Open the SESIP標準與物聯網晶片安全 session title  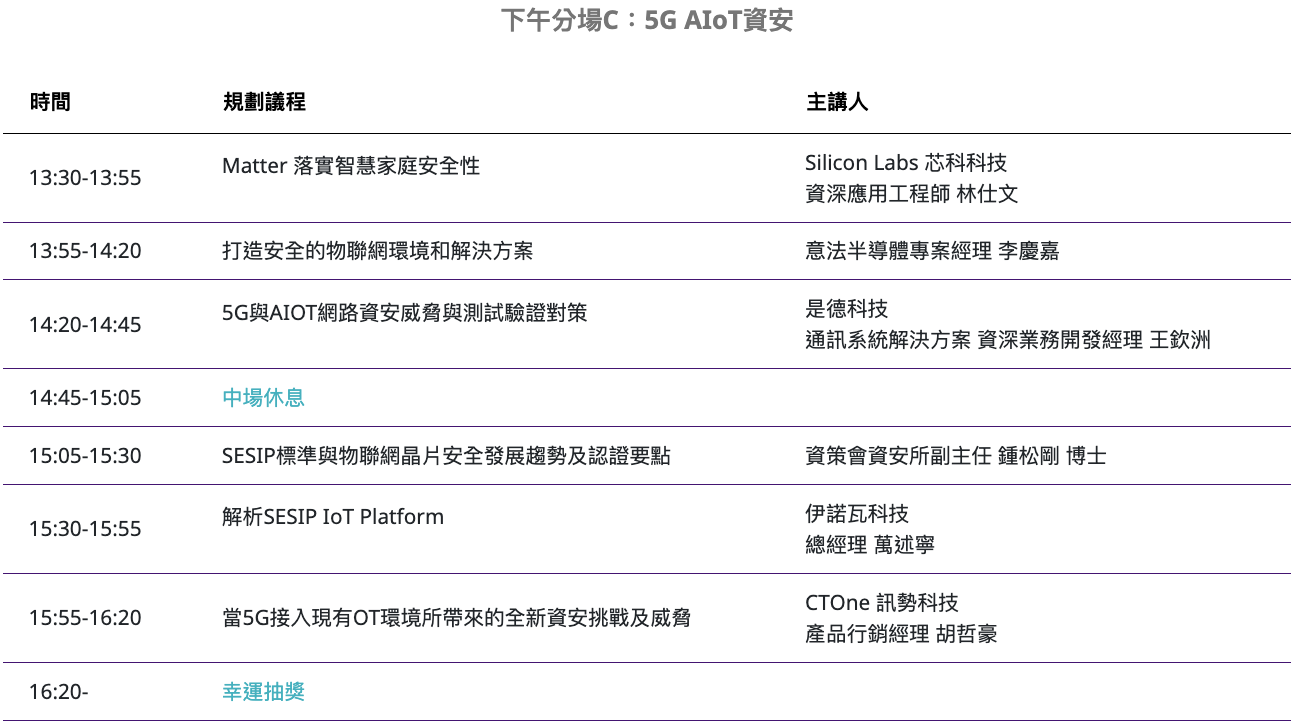[446, 457]
